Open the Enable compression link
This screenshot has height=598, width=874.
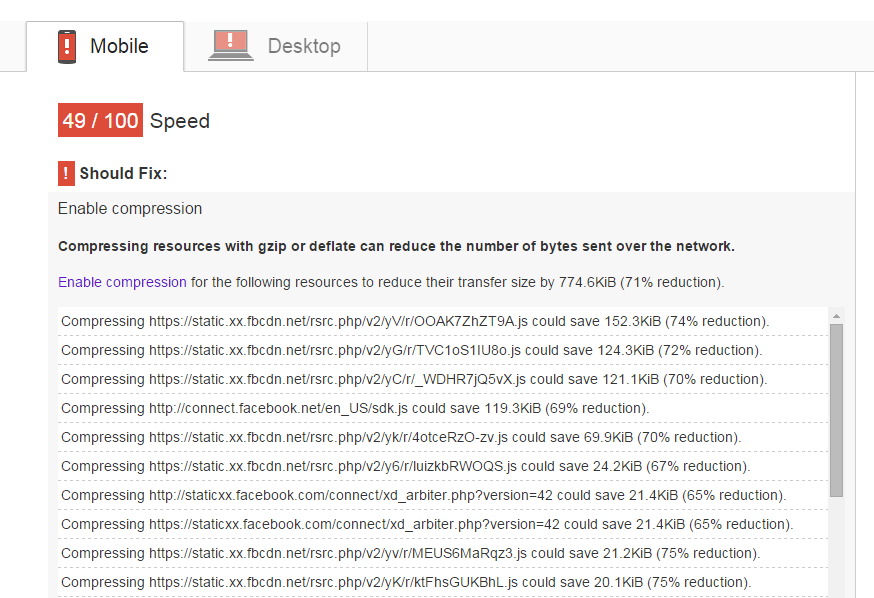[122, 282]
